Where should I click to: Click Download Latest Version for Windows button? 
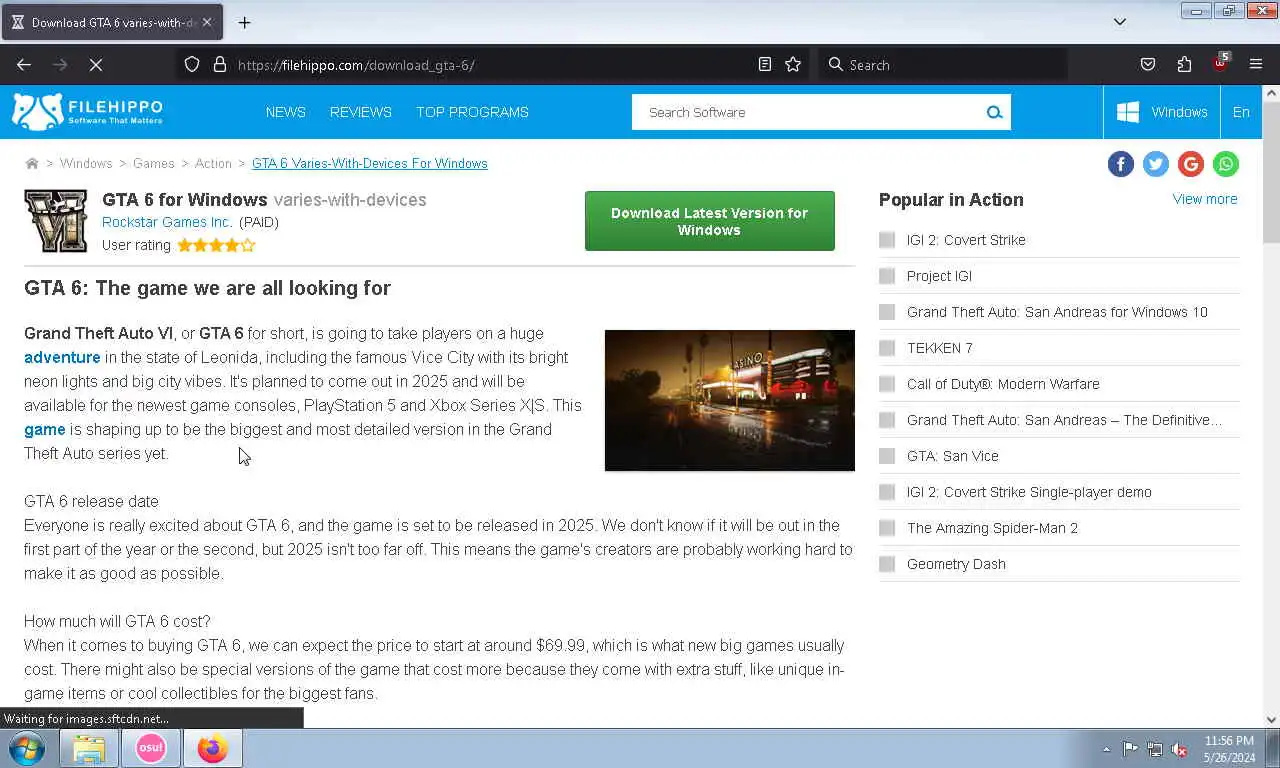pyautogui.click(x=709, y=221)
